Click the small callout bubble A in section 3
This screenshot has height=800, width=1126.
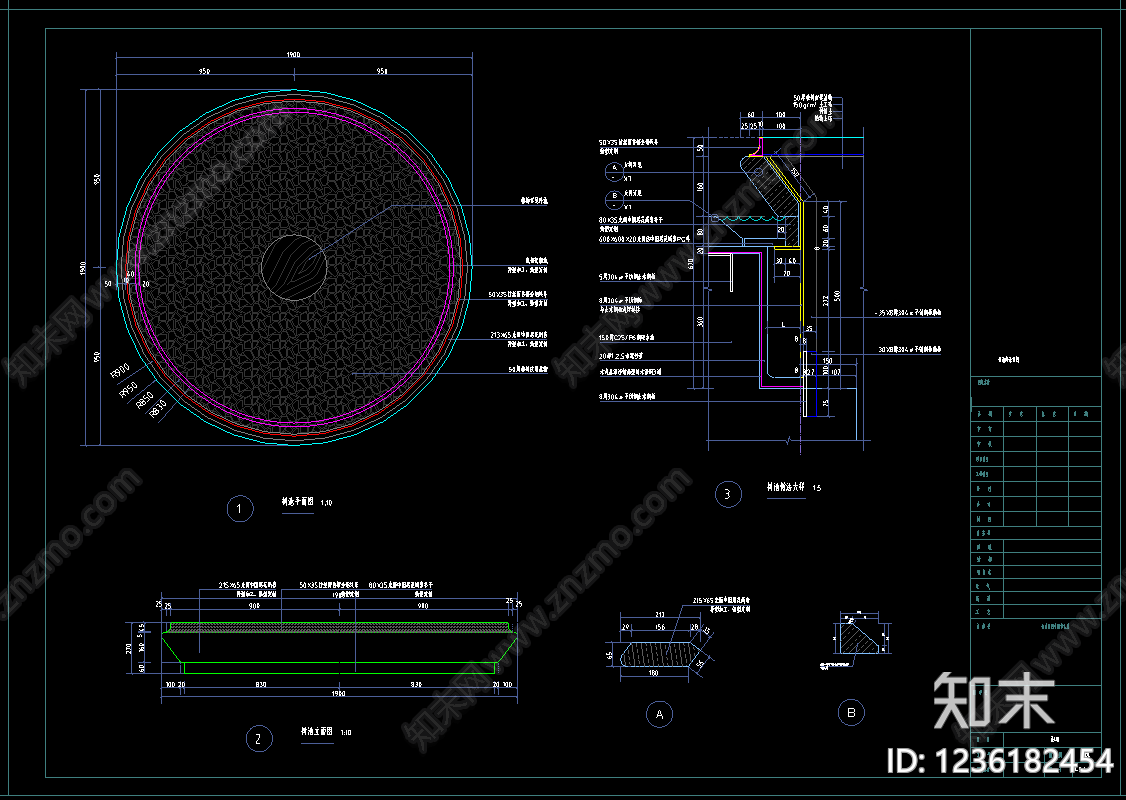pyautogui.click(x=613, y=170)
